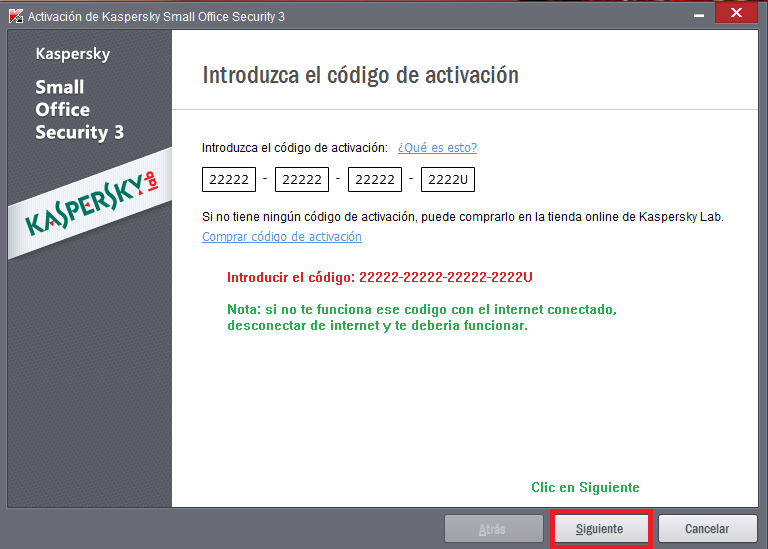Image resolution: width=768 pixels, height=549 pixels.
Task: Open the ¿Qué es esto? help link
Action: [437, 147]
